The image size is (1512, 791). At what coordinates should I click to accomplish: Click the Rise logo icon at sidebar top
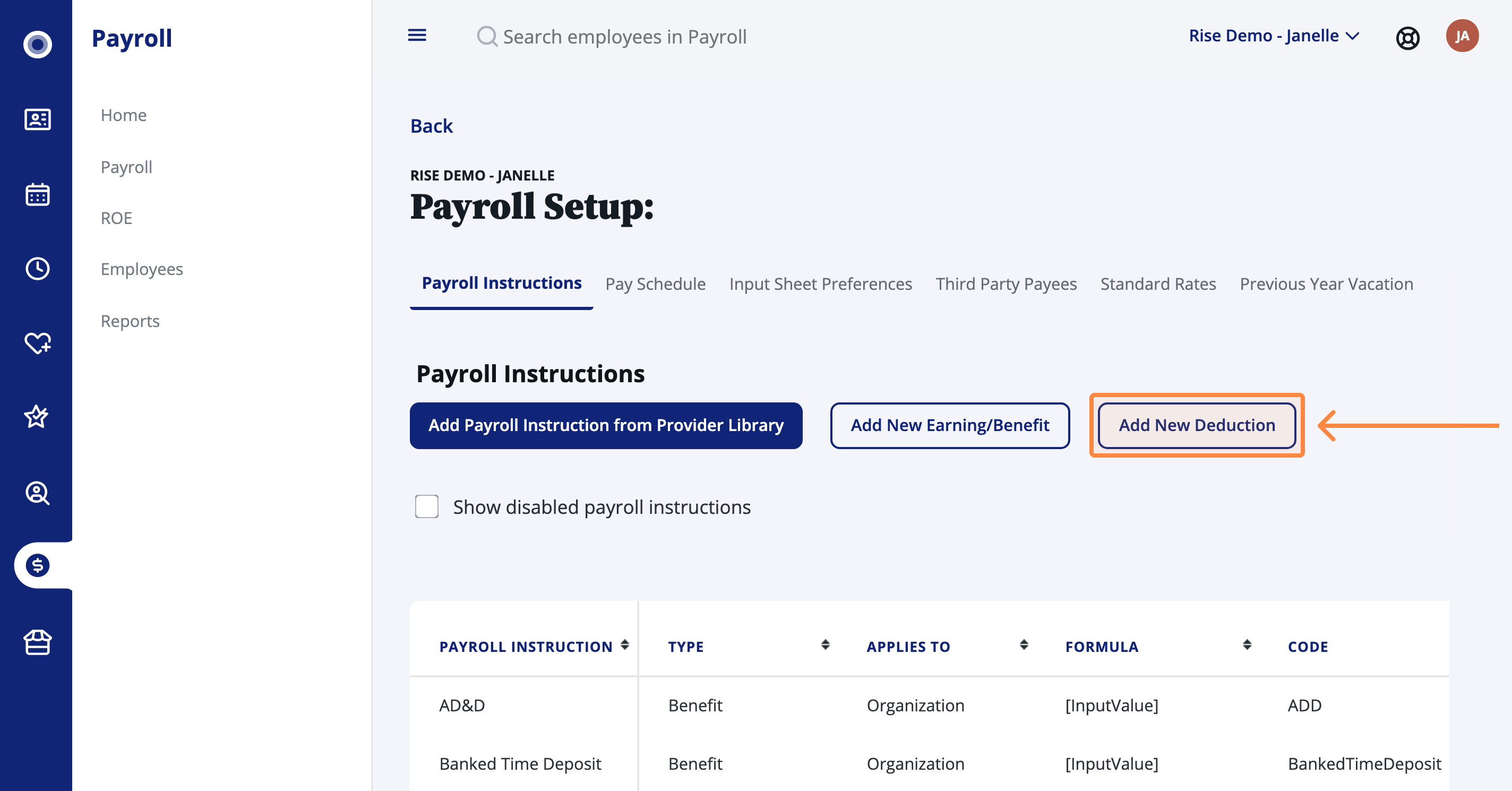pos(37,44)
